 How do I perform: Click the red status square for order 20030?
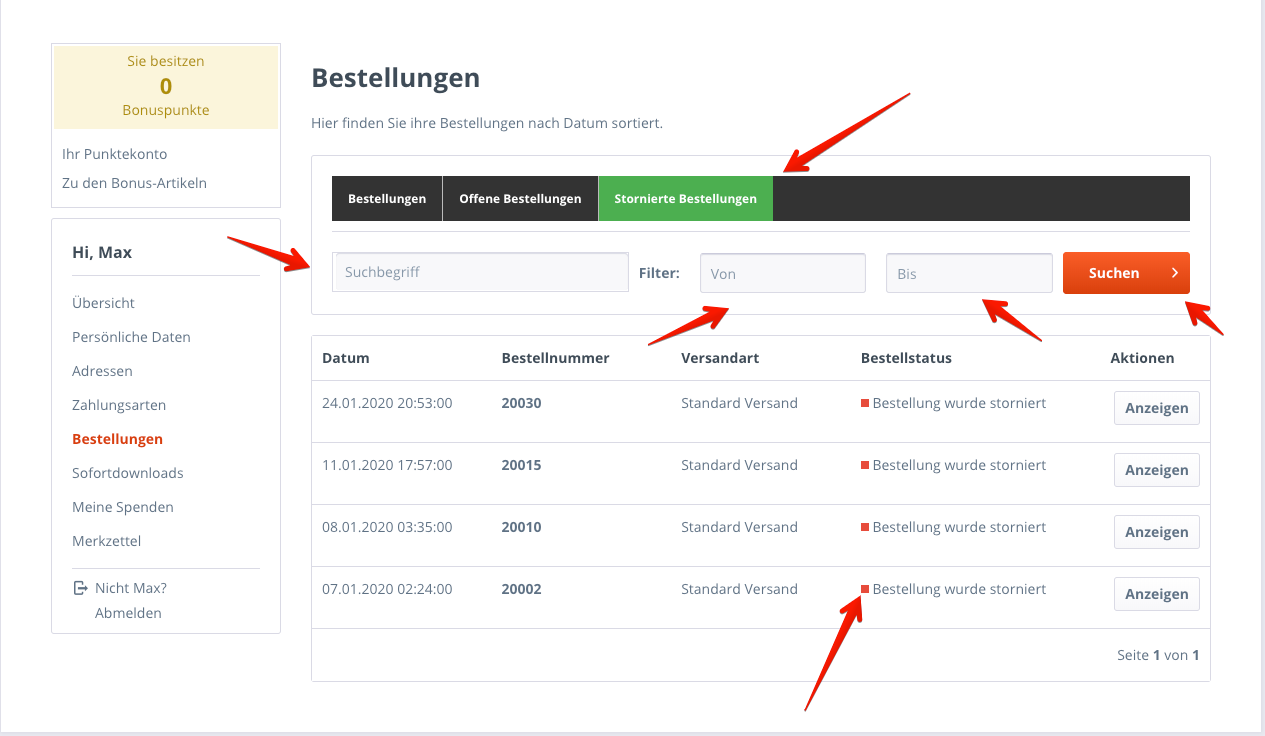point(865,403)
